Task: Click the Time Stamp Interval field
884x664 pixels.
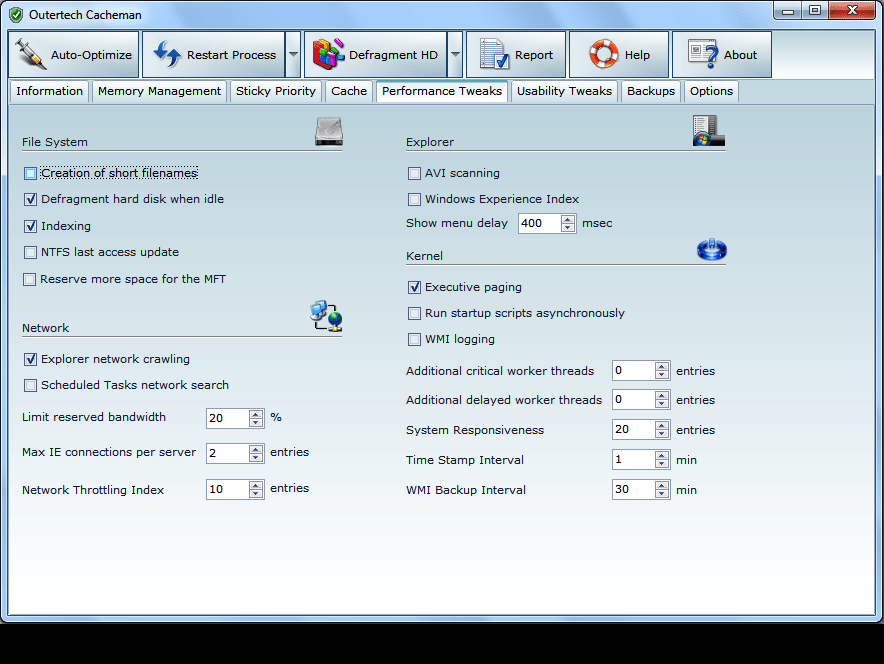Action: point(634,460)
